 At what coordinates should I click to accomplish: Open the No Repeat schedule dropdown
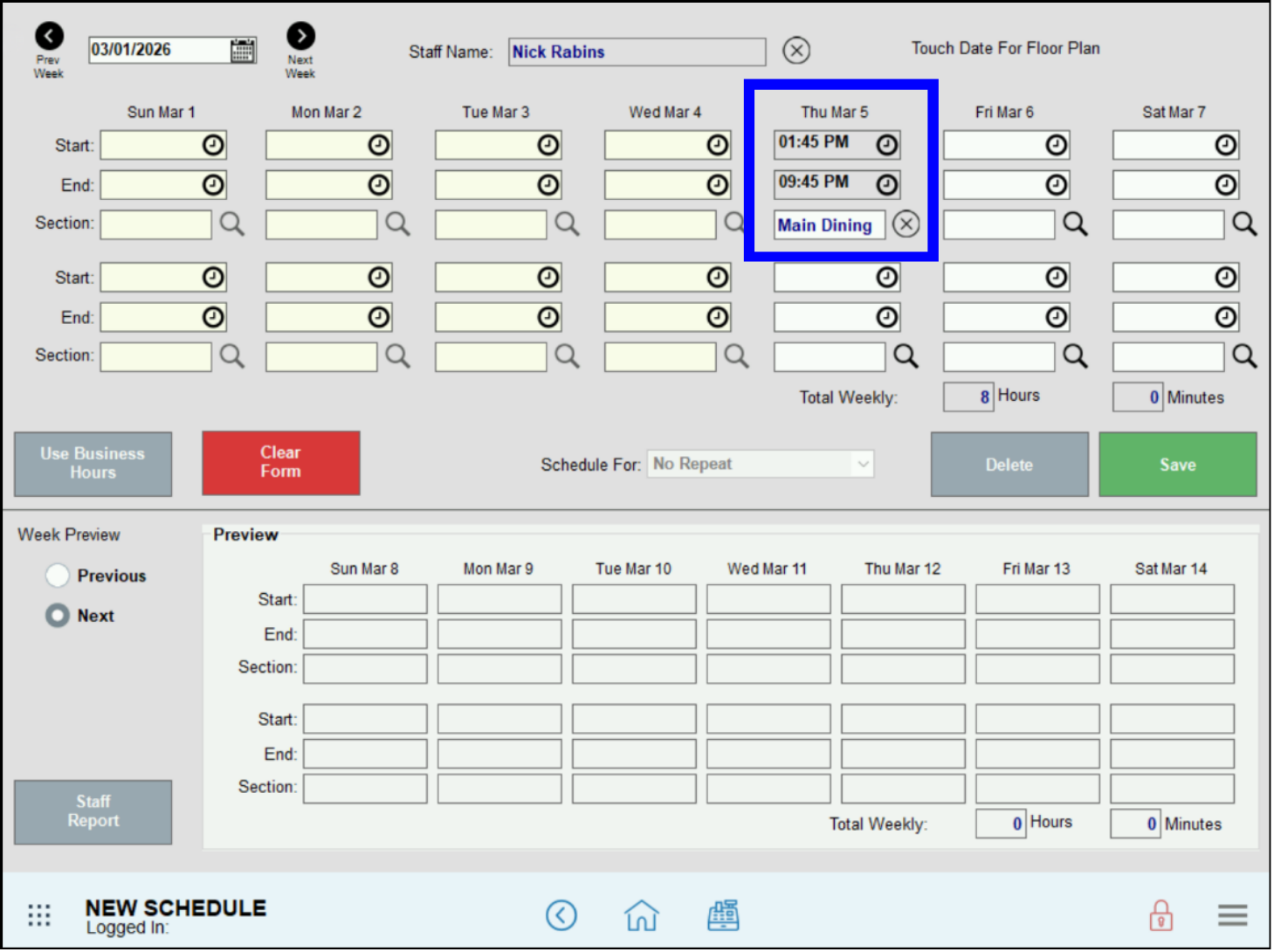tap(759, 464)
